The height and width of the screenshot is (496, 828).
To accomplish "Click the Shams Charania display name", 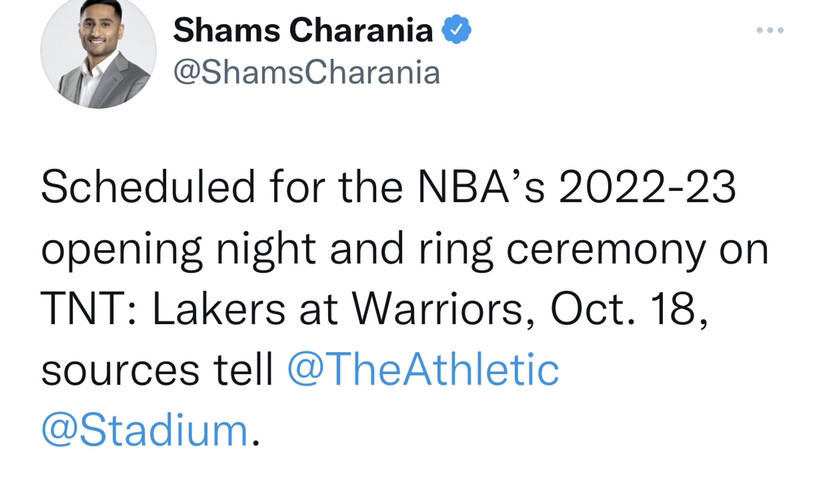I will pyautogui.click(x=303, y=30).
